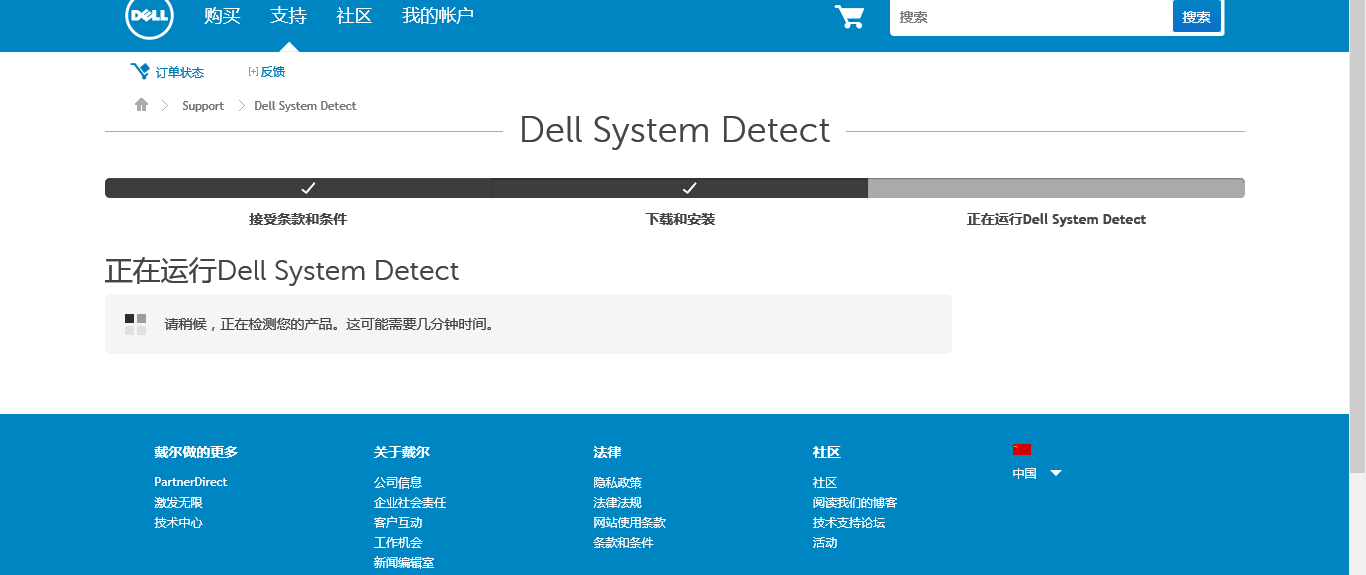This screenshot has height=575, width=1366.
Task: Open the 技术支持论坛 footer link
Action: pos(849,523)
